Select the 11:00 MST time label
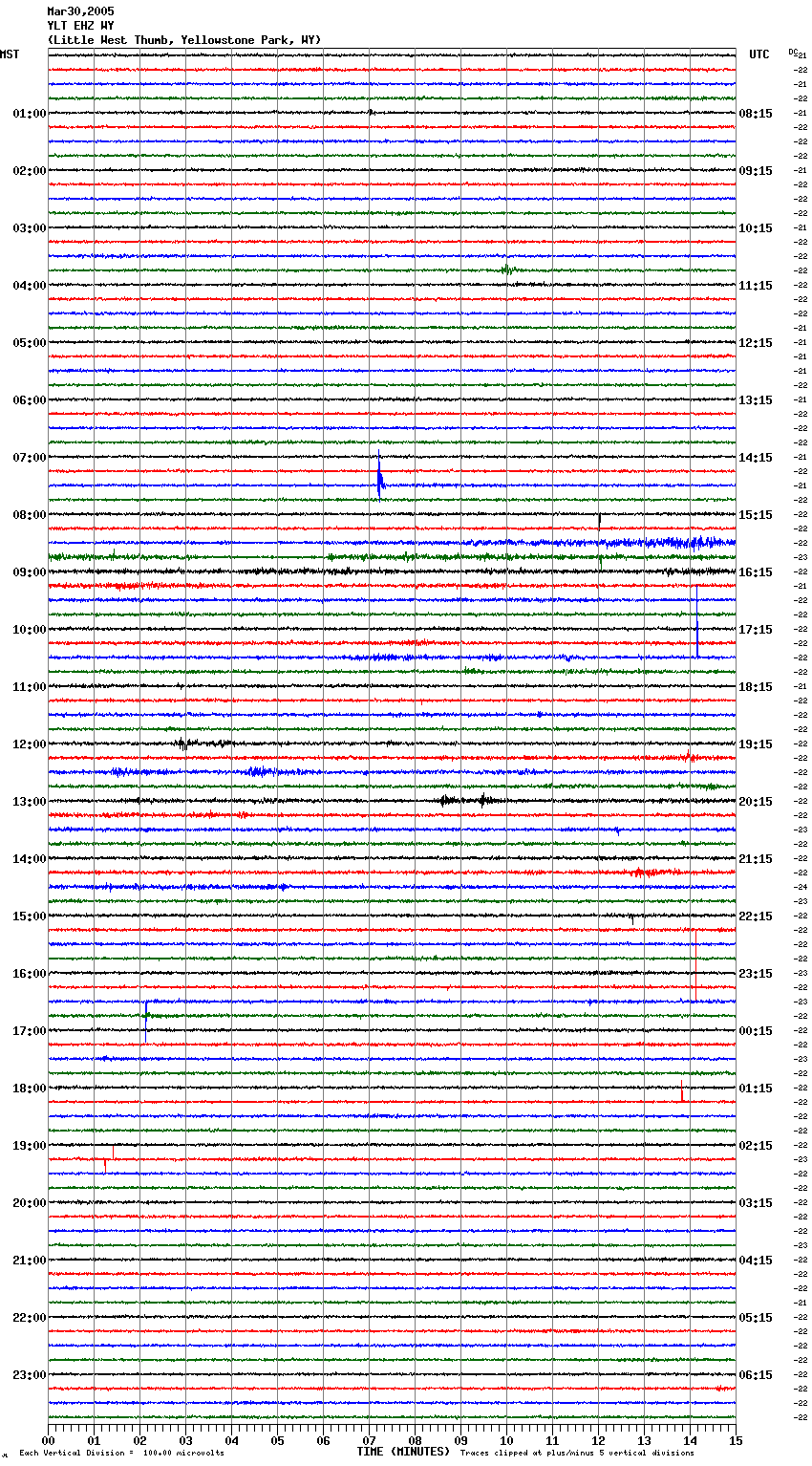 (x=30, y=687)
